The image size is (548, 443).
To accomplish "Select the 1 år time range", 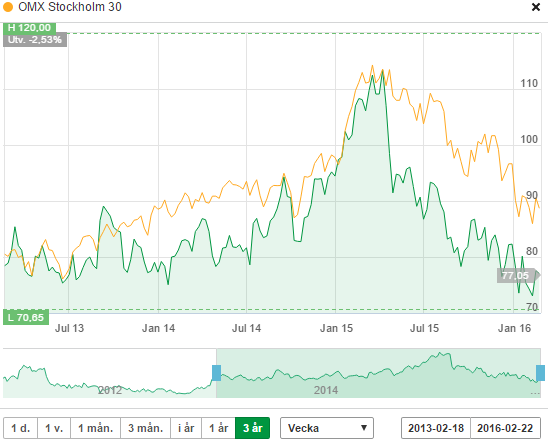I will pos(218,428).
